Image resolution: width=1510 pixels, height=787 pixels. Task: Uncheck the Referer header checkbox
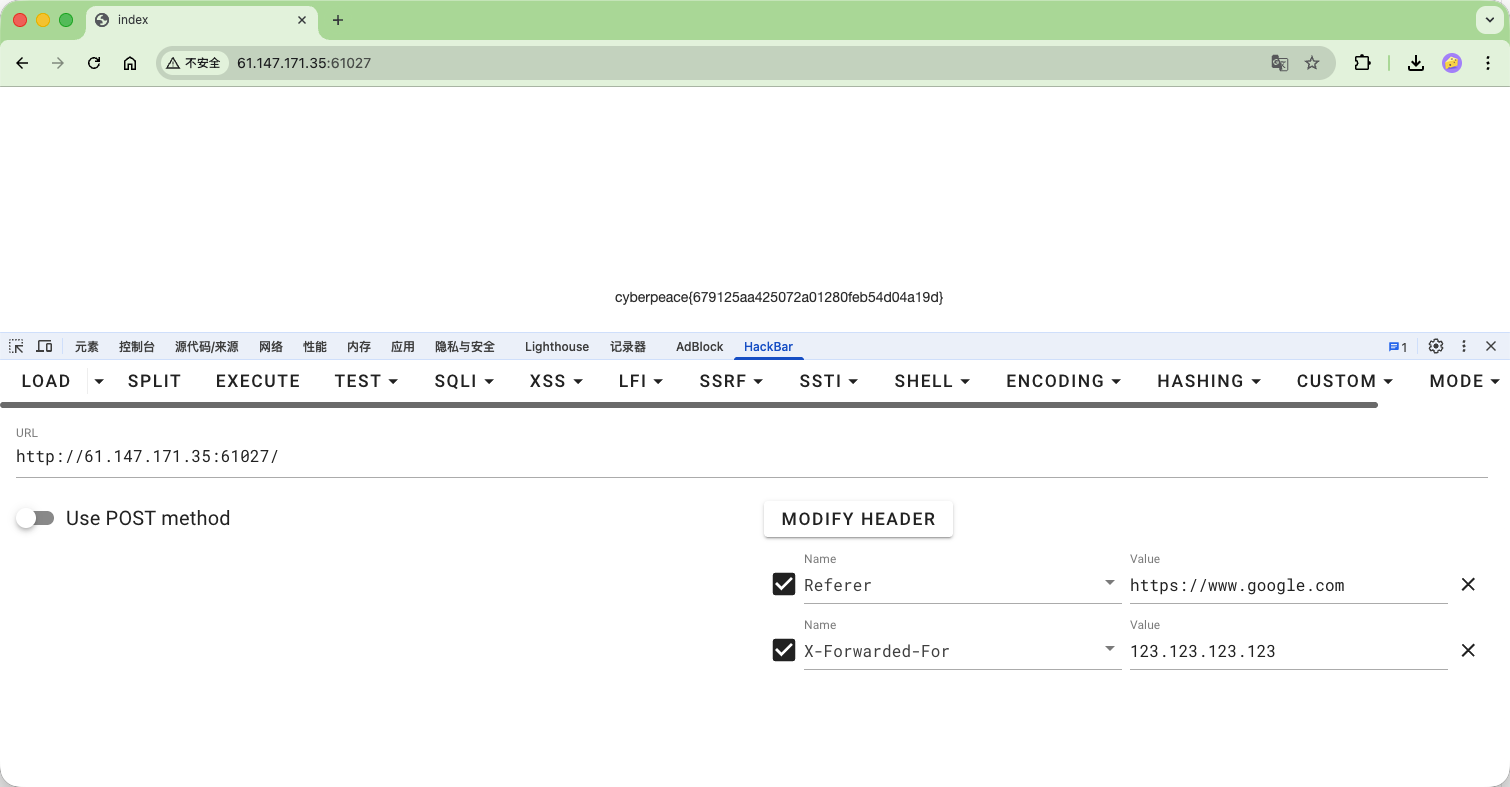point(784,584)
